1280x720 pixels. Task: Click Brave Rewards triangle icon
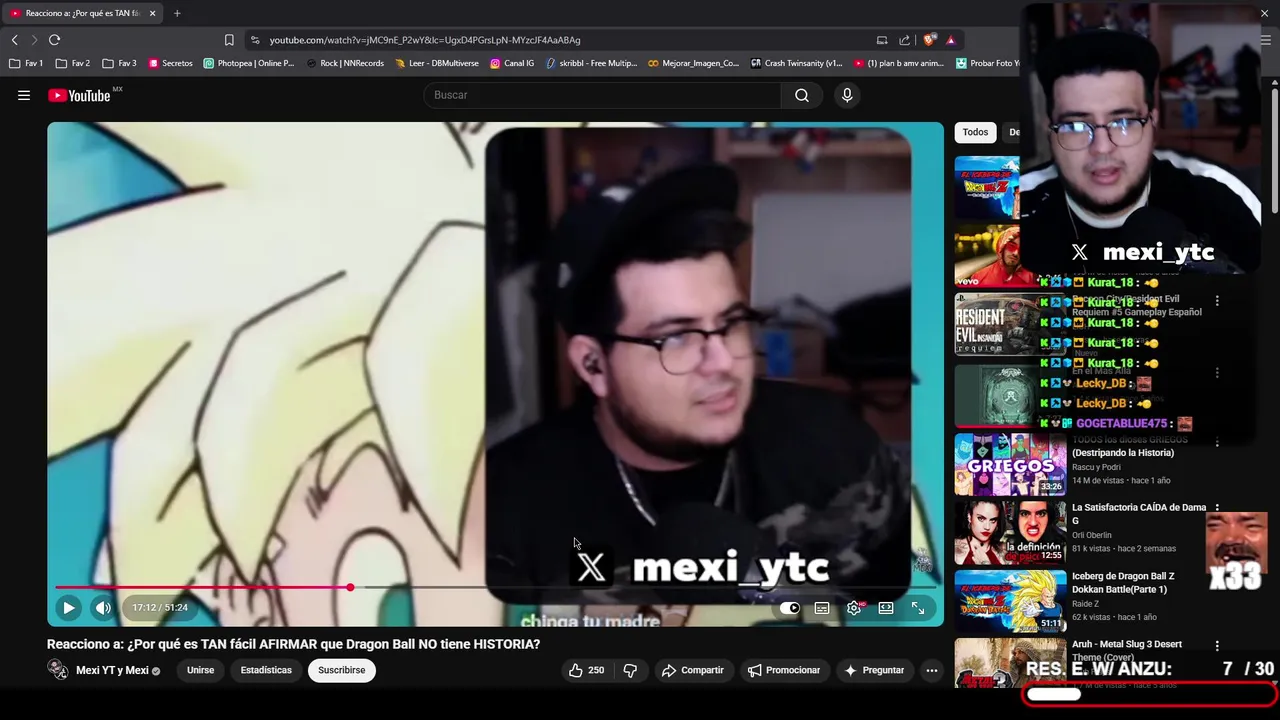(950, 40)
